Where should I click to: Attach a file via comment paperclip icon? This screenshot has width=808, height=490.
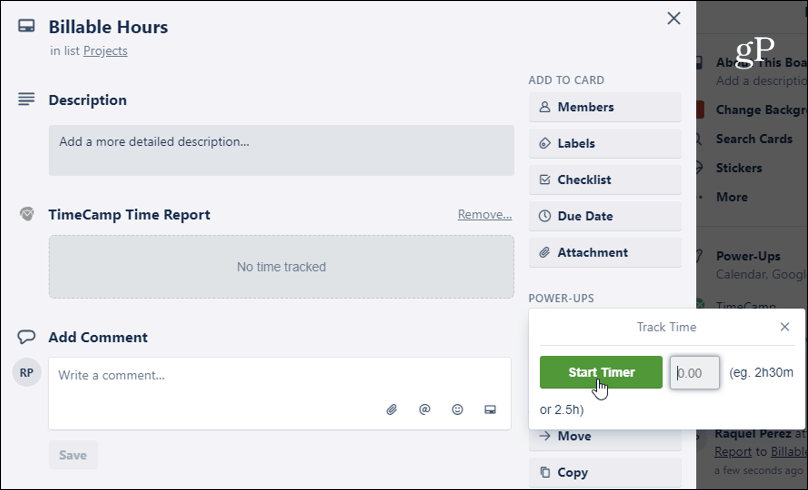click(x=392, y=410)
